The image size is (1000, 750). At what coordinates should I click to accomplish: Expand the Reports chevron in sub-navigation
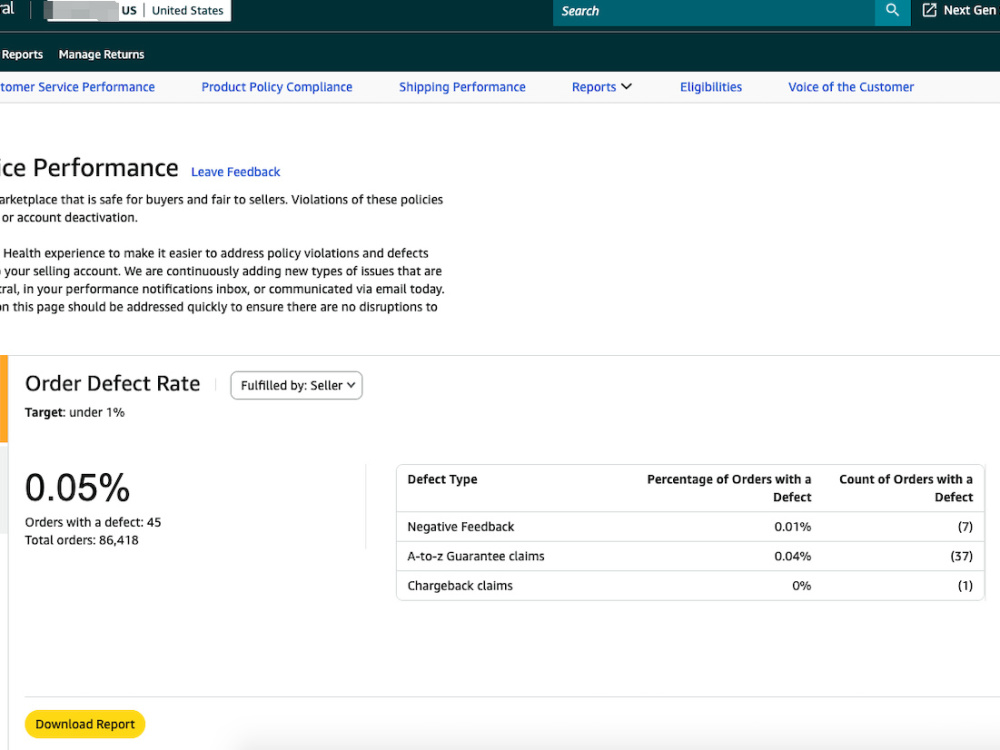(x=626, y=87)
